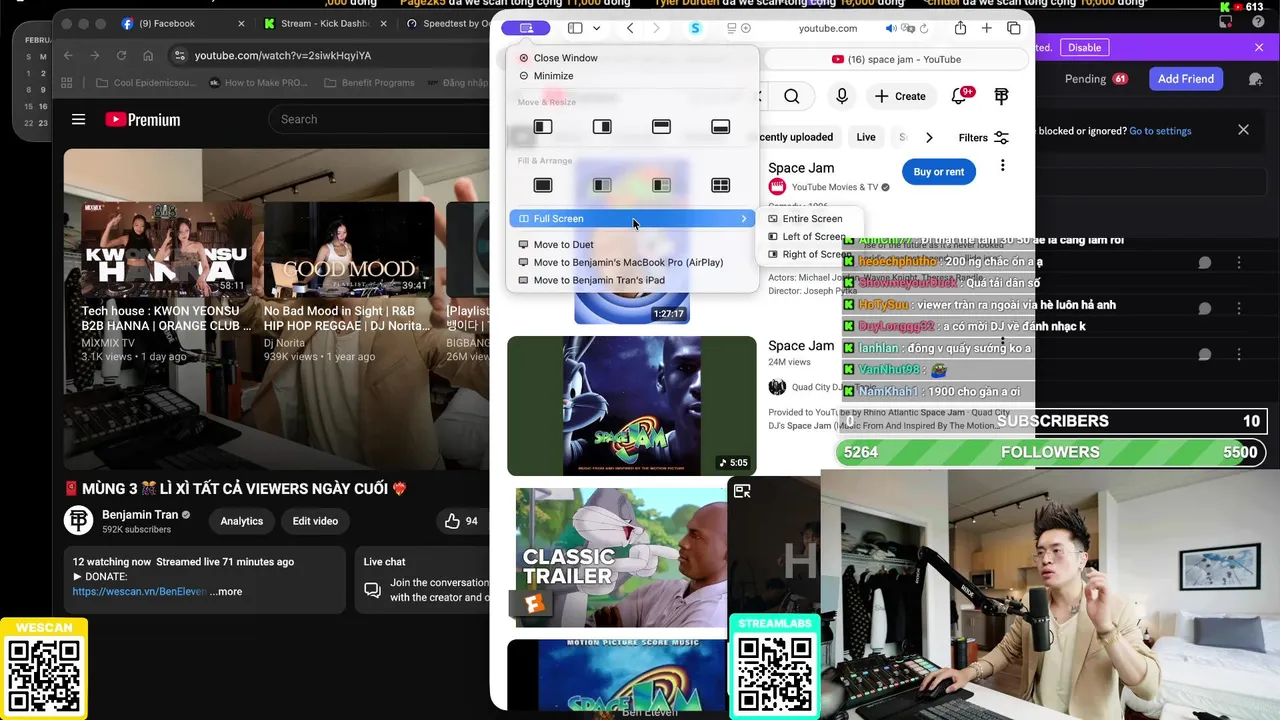Click Chrome reload button
The height and width of the screenshot is (720, 1280).
(x=121, y=56)
